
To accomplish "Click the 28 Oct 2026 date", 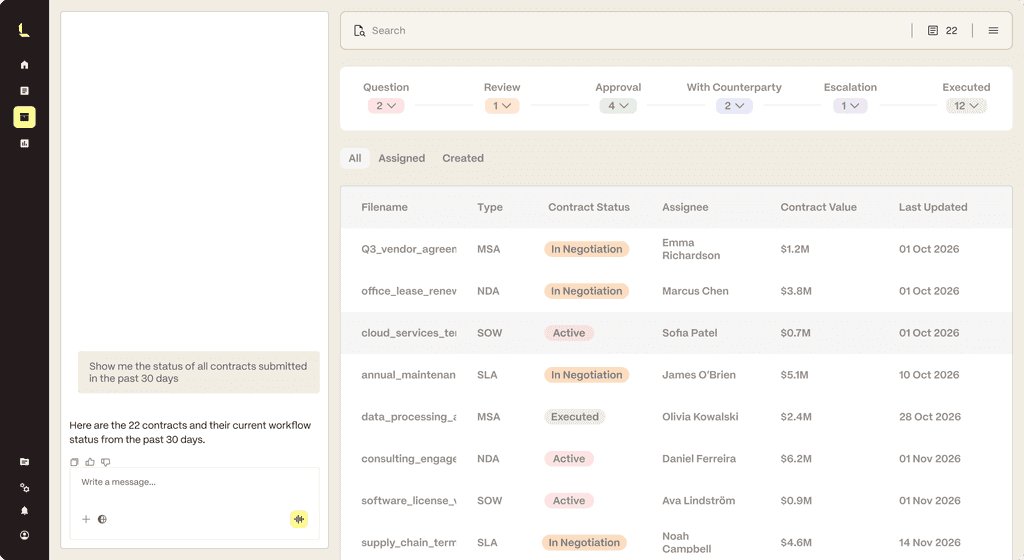I will [x=930, y=416].
